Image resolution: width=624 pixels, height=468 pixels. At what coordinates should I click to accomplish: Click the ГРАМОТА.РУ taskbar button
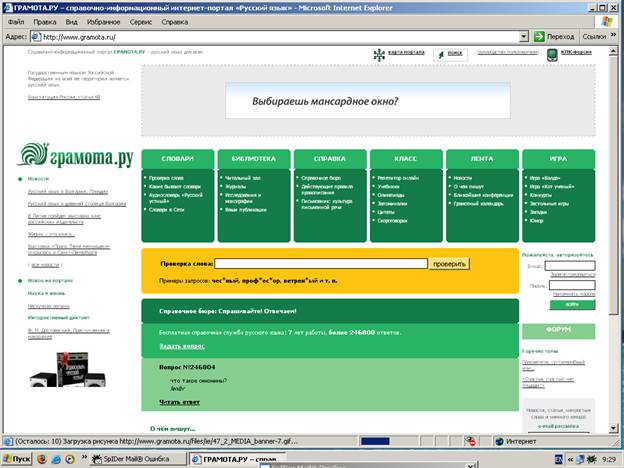pyautogui.click(x=237, y=459)
